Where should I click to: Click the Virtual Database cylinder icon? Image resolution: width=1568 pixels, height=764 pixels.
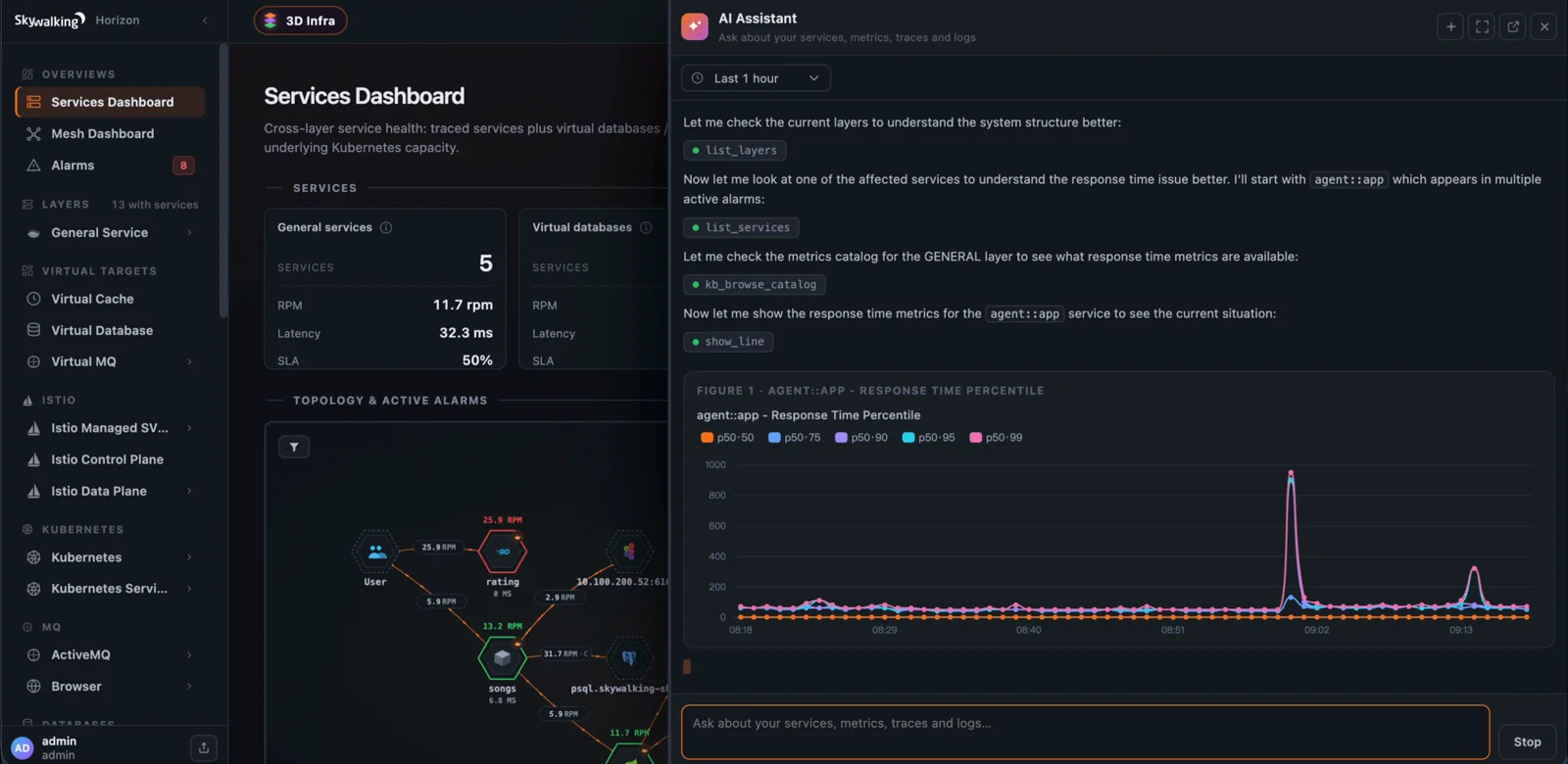coord(33,330)
